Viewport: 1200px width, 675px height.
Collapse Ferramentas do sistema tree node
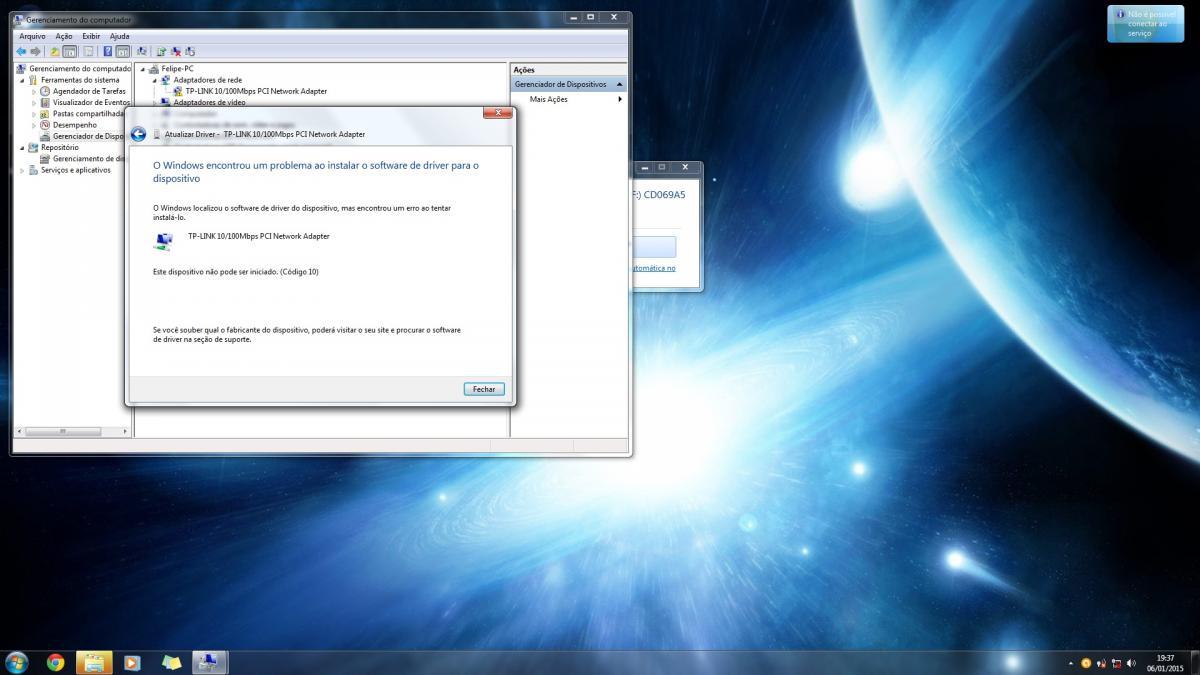pos(22,80)
